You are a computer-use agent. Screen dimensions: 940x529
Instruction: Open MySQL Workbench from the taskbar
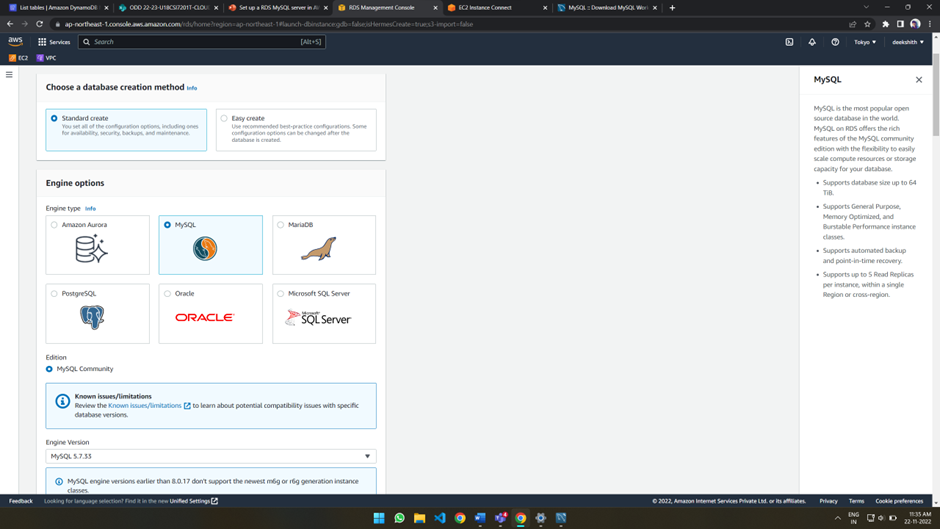[x=561, y=518]
